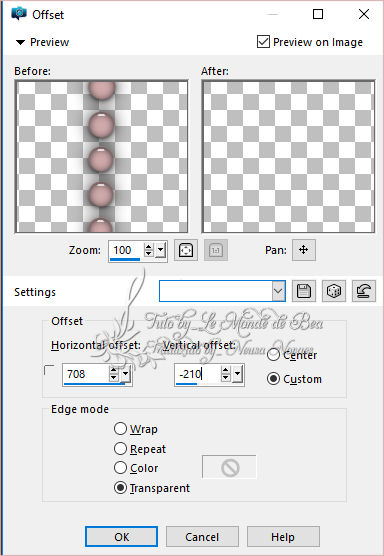The image size is (384, 556).
Task: Click OK to apply the offset
Action: (x=121, y=536)
